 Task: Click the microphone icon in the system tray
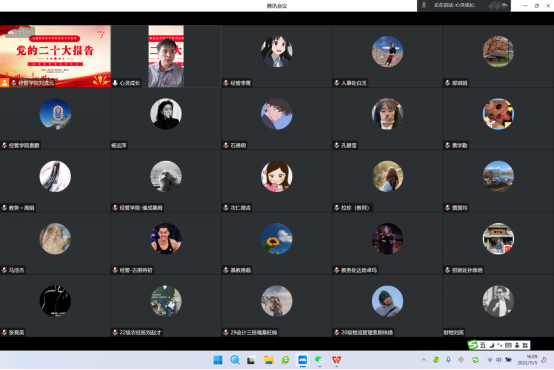[x=448, y=360]
